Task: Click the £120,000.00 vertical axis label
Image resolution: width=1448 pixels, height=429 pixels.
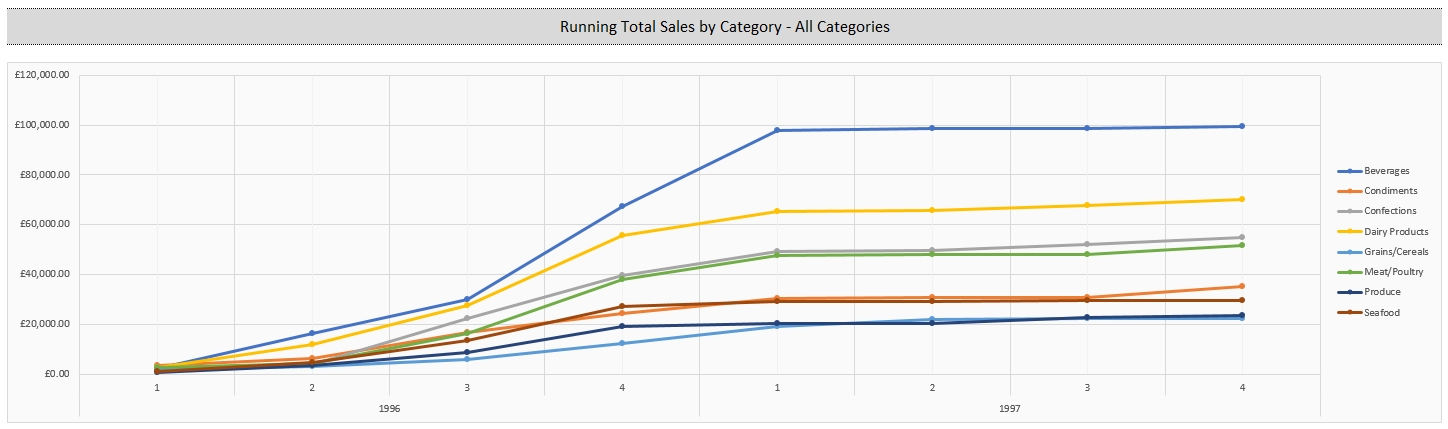Action: click(42, 75)
